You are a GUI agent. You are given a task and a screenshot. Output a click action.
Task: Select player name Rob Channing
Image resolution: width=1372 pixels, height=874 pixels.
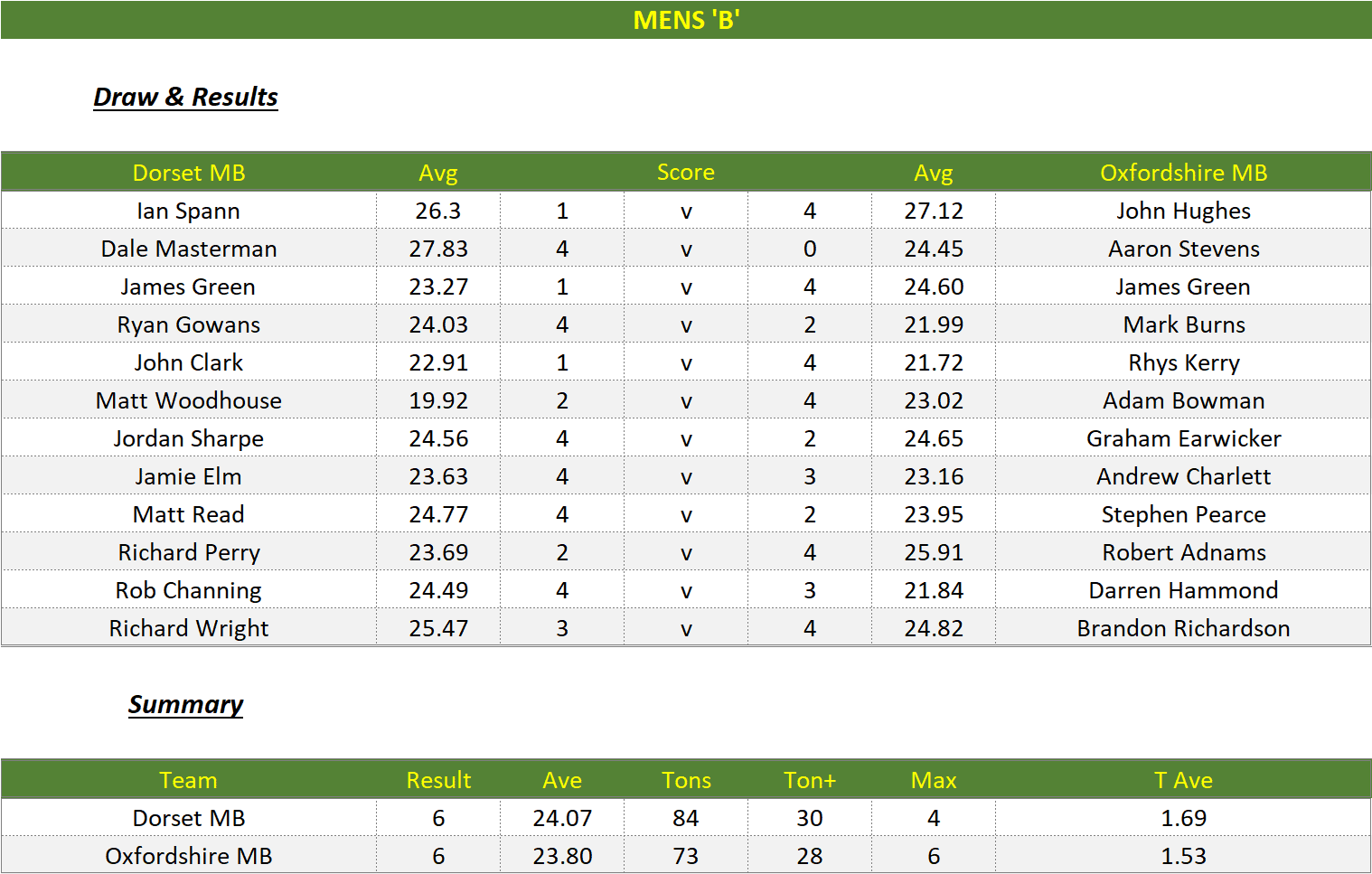point(189,590)
